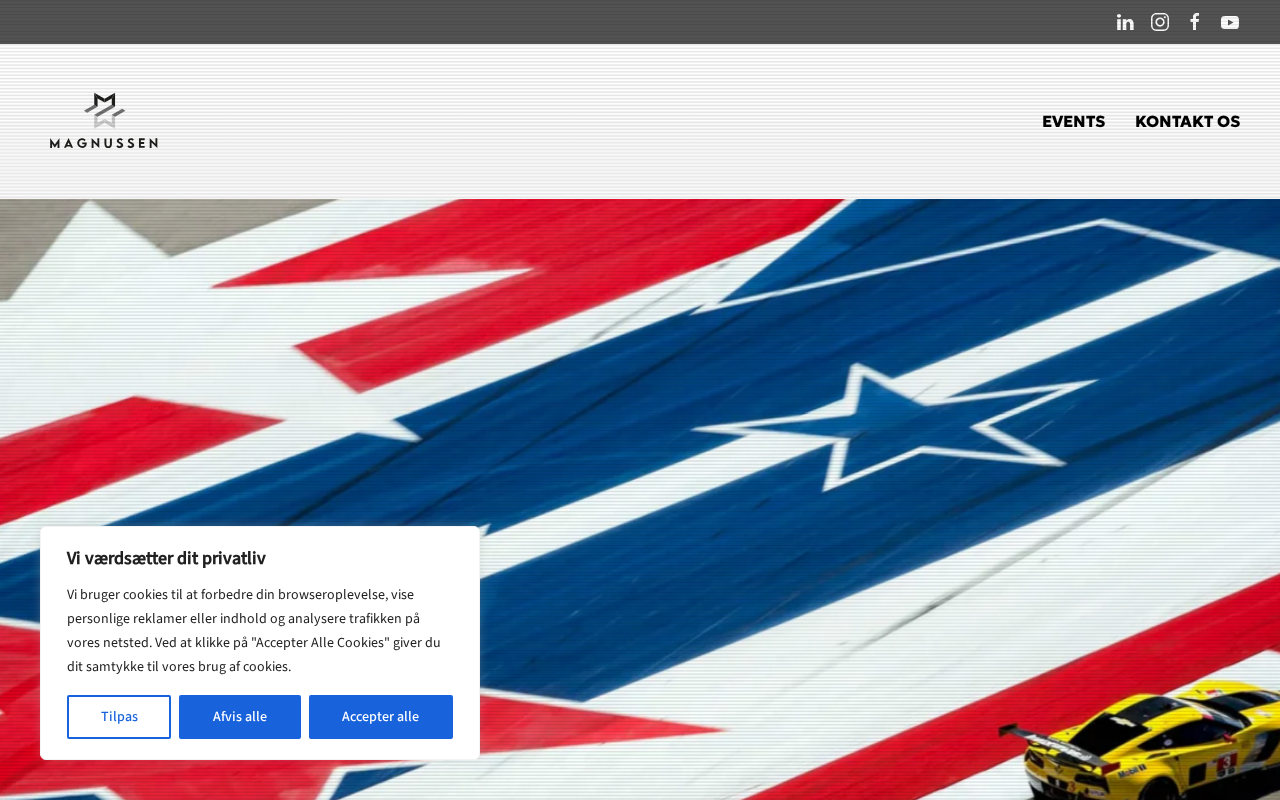Open the YouTube channel icon
The height and width of the screenshot is (800, 1280).
[1230, 22]
